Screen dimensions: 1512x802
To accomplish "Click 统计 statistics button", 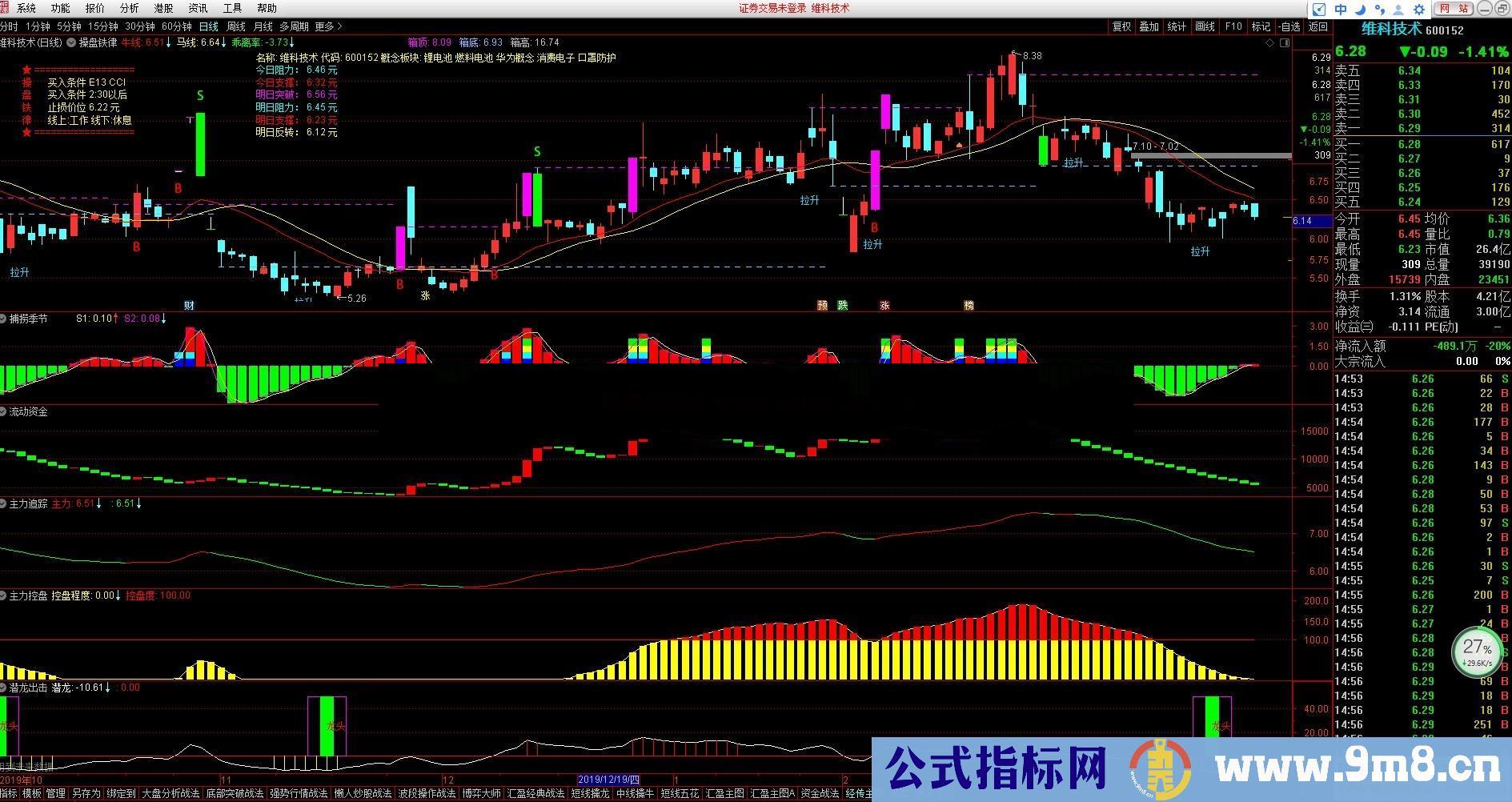I will pos(1177,26).
